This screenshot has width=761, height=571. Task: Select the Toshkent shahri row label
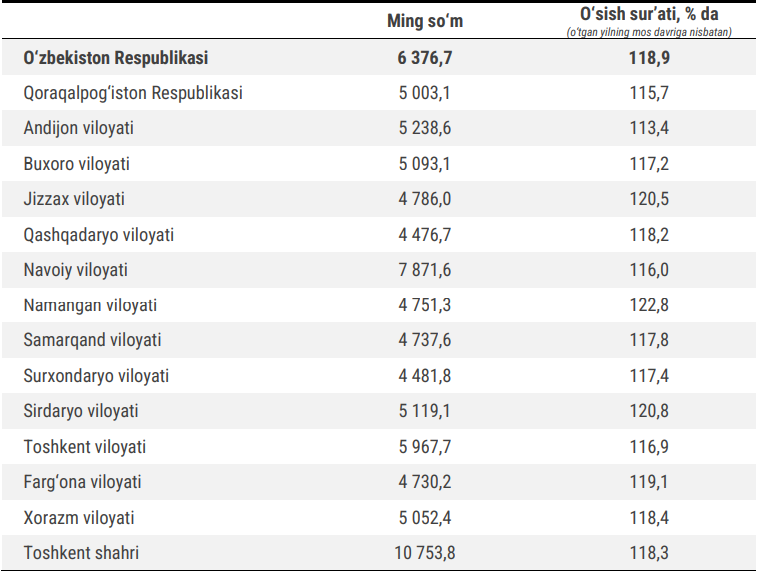pos(81,553)
